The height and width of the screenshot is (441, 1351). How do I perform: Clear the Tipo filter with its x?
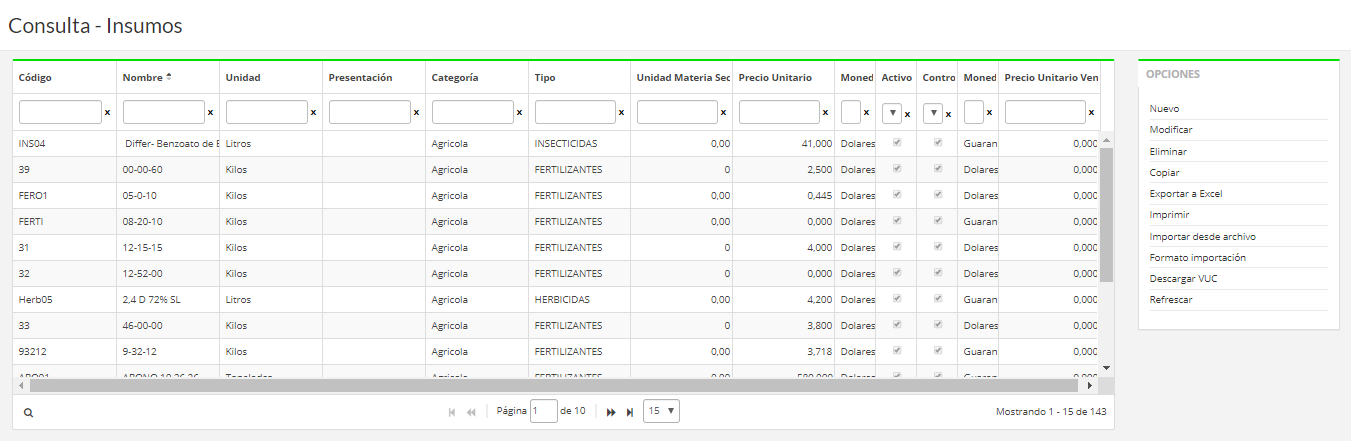[621, 113]
